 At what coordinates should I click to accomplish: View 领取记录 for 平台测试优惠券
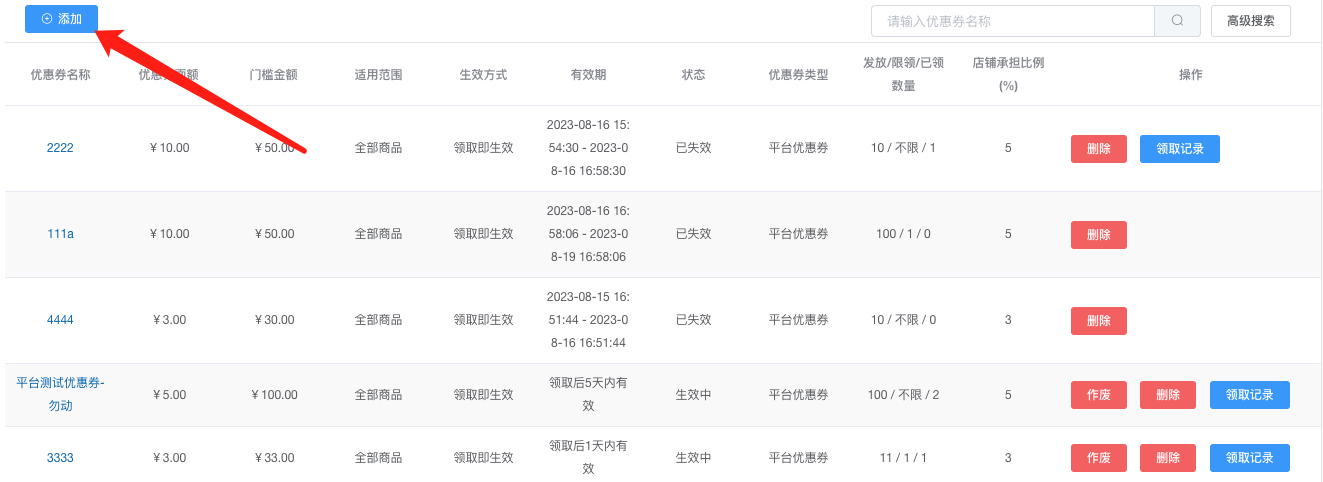[x=1249, y=395]
